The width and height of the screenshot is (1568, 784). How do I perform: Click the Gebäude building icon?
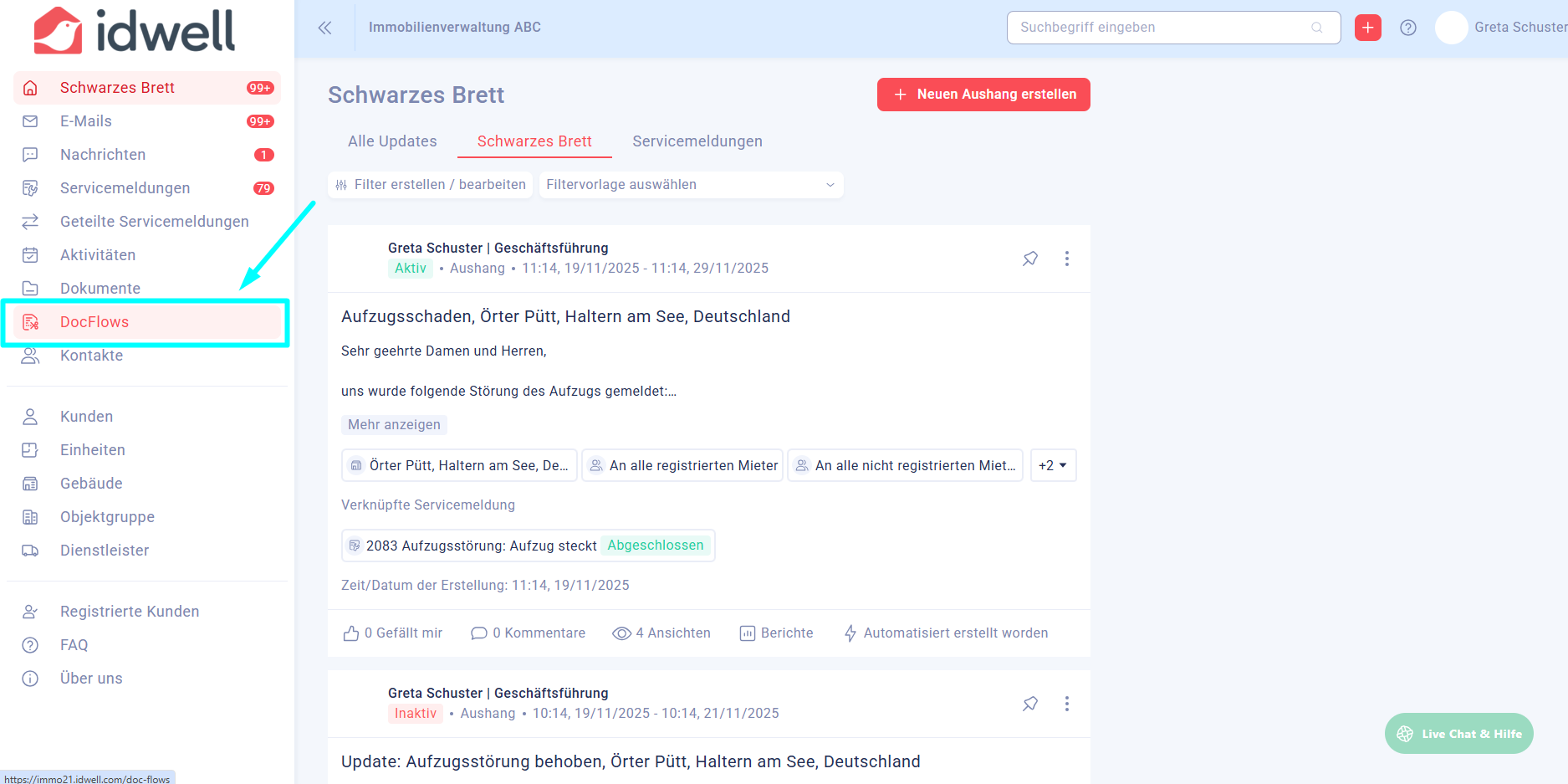(30, 484)
